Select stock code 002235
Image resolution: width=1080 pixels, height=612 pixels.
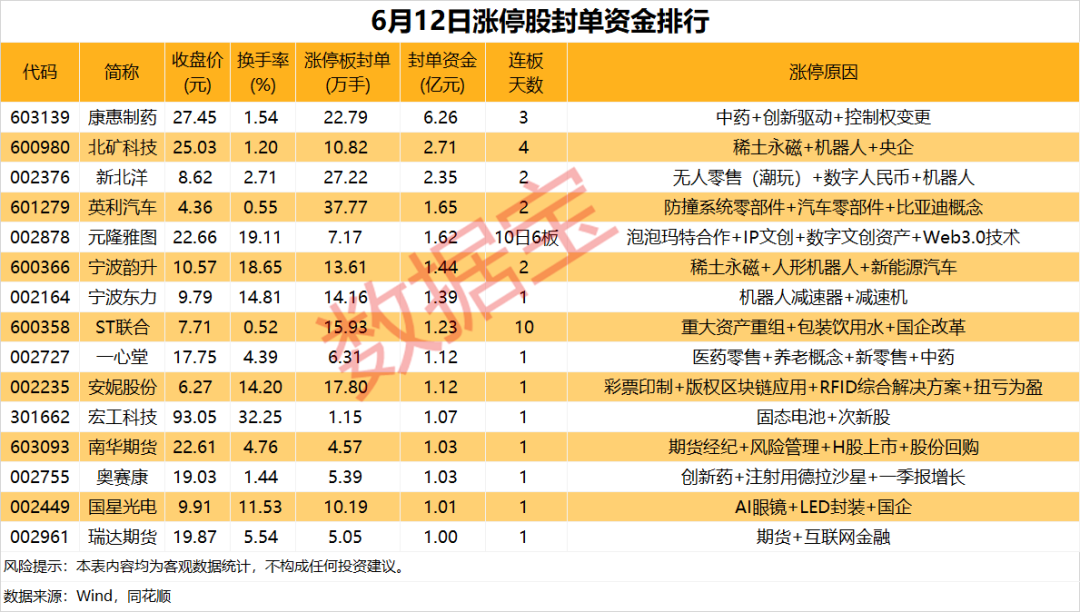point(40,387)
